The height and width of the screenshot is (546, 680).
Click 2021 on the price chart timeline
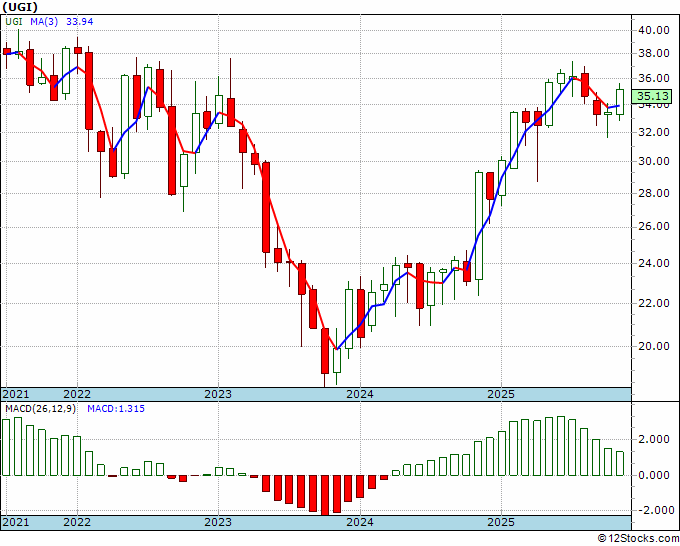(16, 394)
